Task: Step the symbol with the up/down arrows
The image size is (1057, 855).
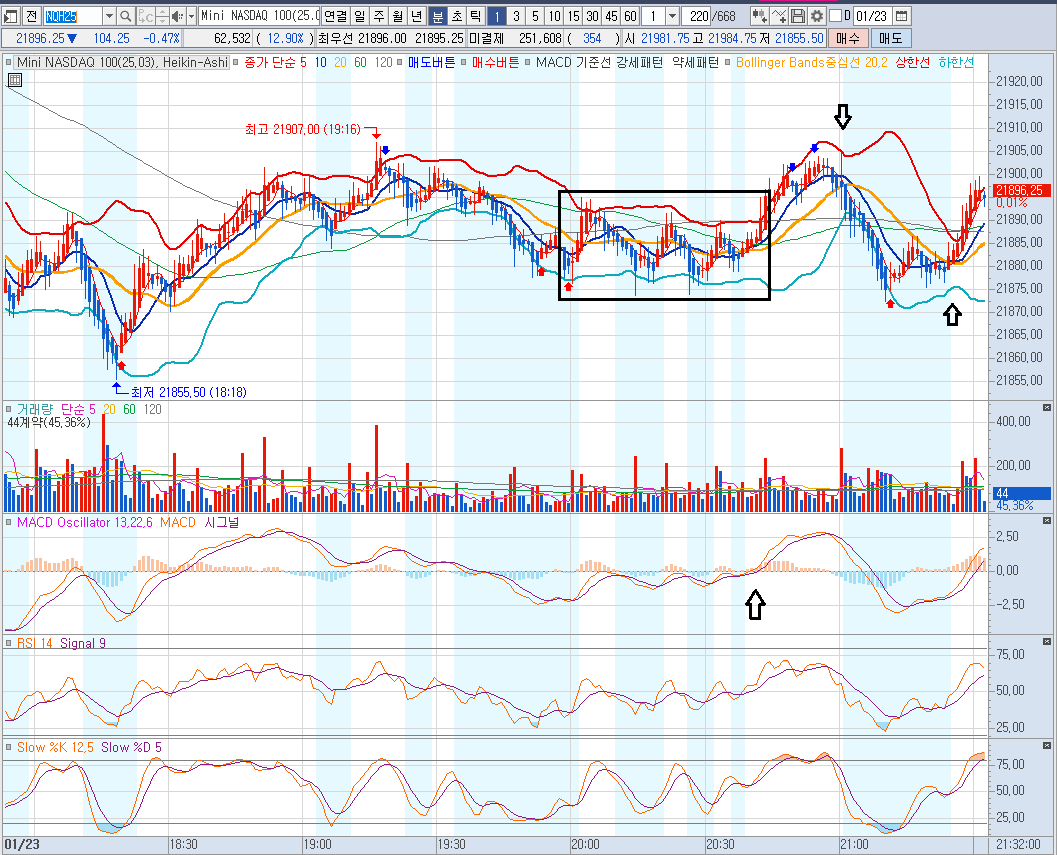Action: [162, 16]
